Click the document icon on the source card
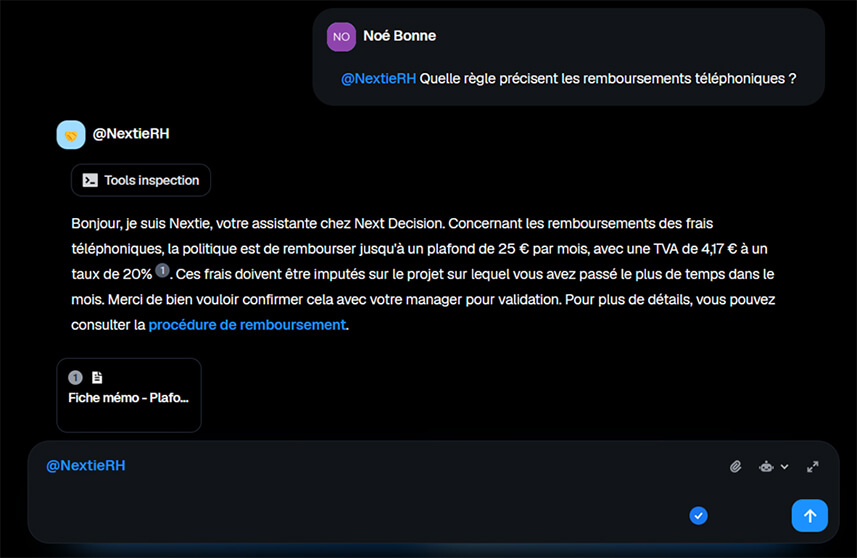The height and width of the screenshot is (558, 857). 97,378
